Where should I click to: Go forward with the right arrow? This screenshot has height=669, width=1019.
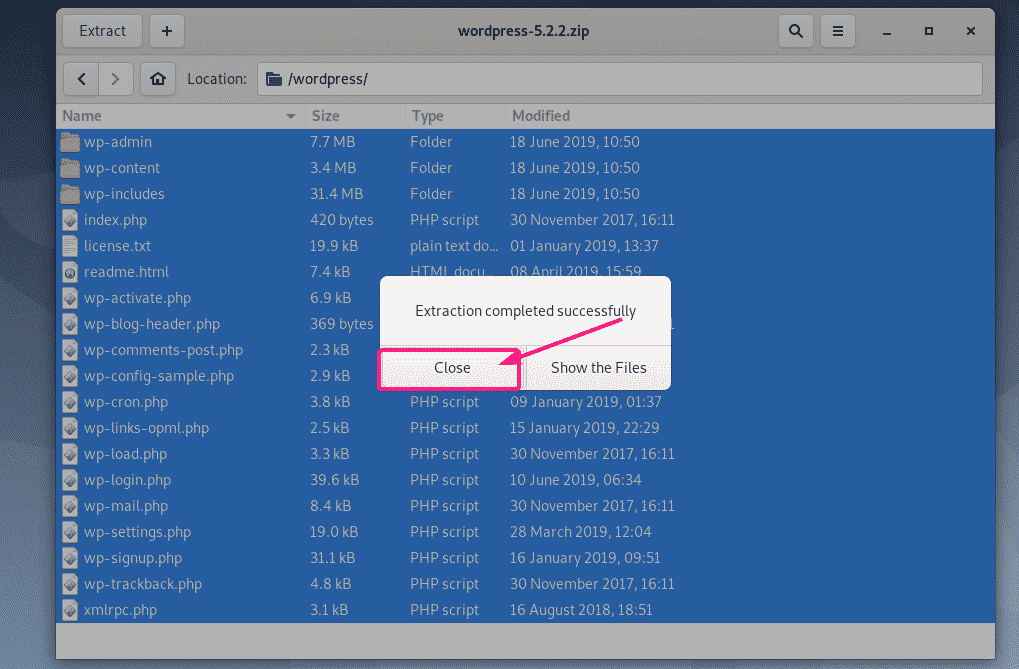click(x=116, y=79)
